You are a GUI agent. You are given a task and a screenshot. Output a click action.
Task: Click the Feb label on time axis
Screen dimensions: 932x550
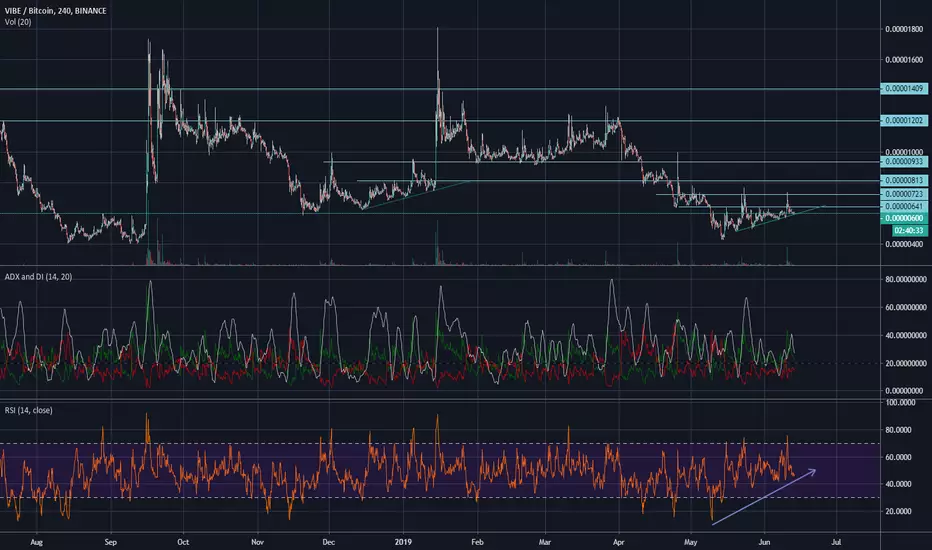[477, 542]
